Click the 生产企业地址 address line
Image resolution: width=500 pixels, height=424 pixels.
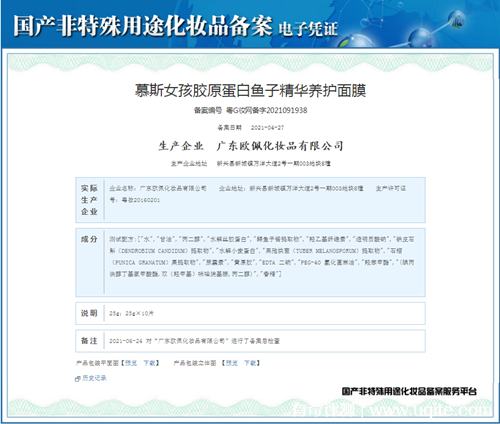(251, 164)
